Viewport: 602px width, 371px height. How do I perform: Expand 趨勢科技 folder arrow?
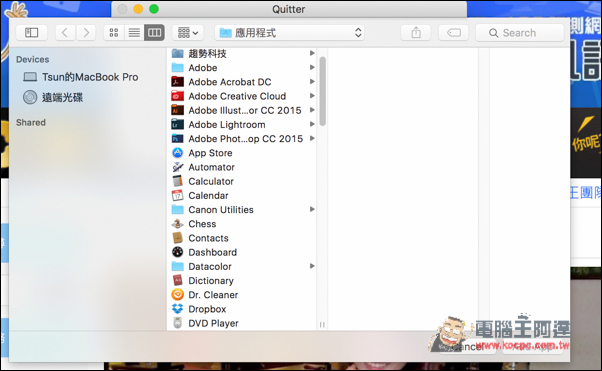pyautogui.click(x=312, y=53)
